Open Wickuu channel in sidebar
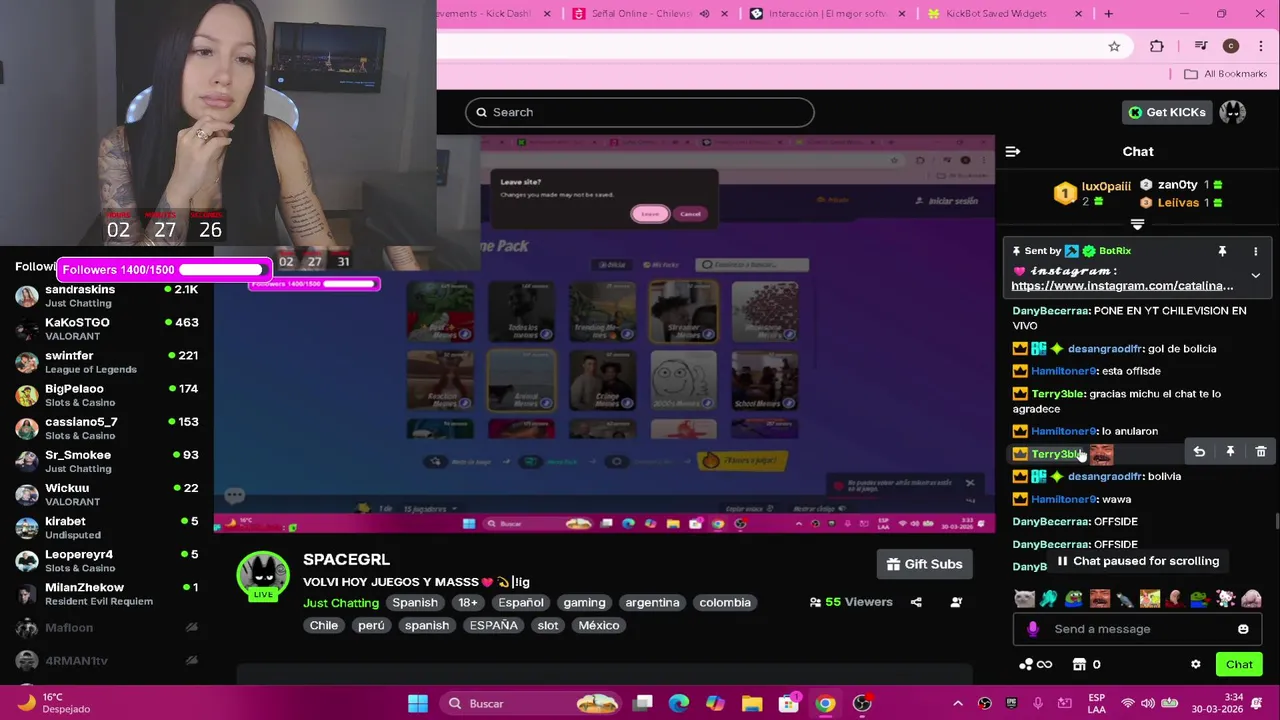 [x=106, y=494]
